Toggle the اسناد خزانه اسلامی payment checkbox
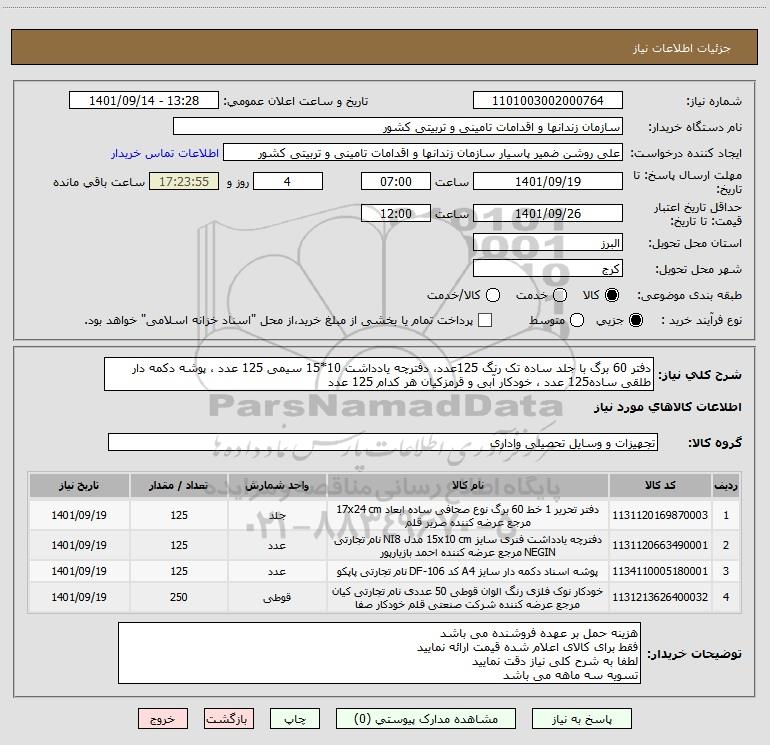Screen dimensions: 770x745 [x=485, y=320]
